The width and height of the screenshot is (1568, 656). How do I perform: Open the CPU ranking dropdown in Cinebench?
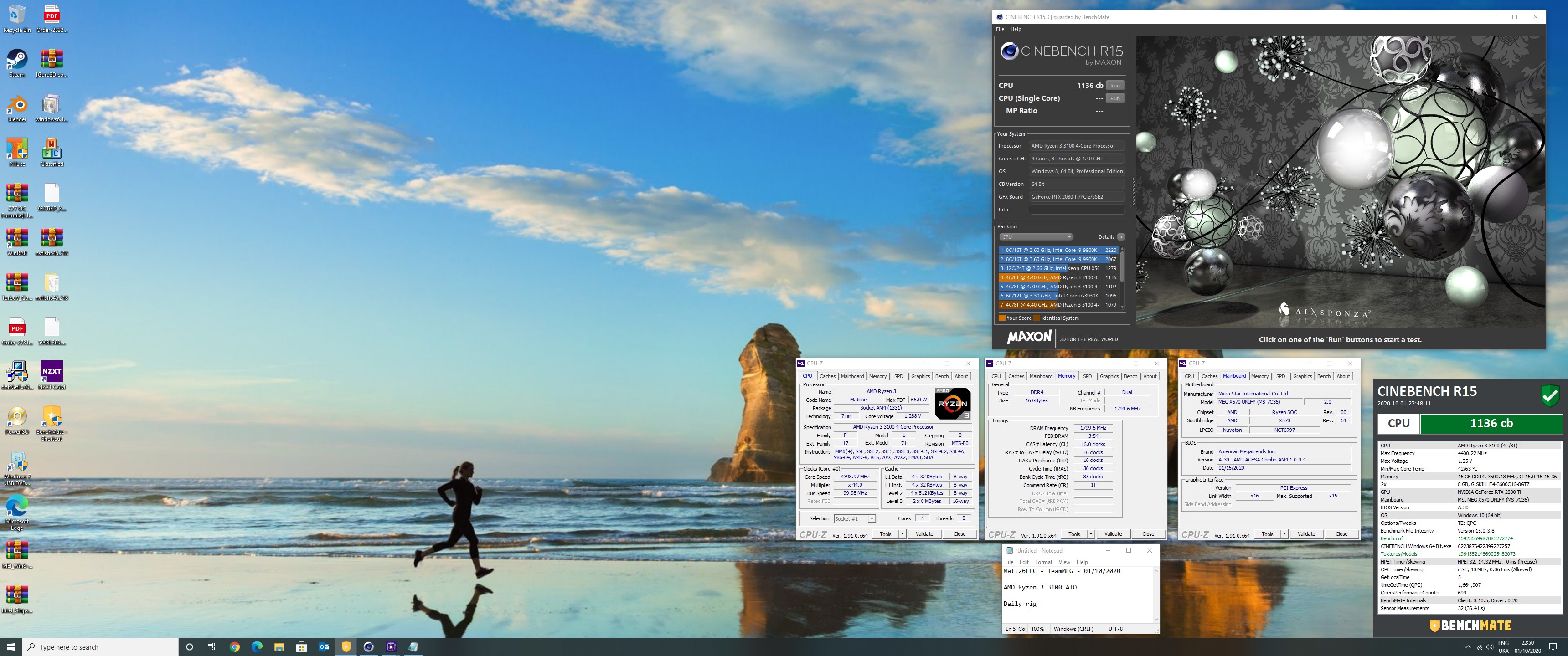click(1036, 237)
